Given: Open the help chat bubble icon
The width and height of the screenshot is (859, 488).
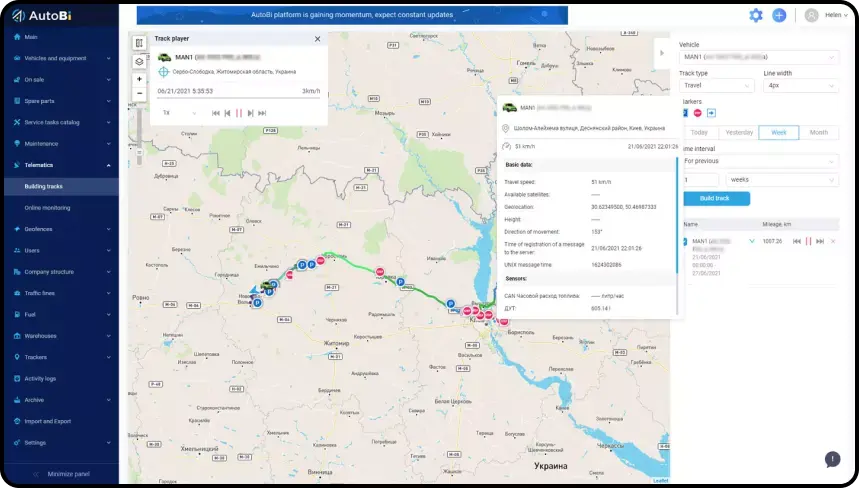Looking at the screenshot, I should (x=832, y=459).
